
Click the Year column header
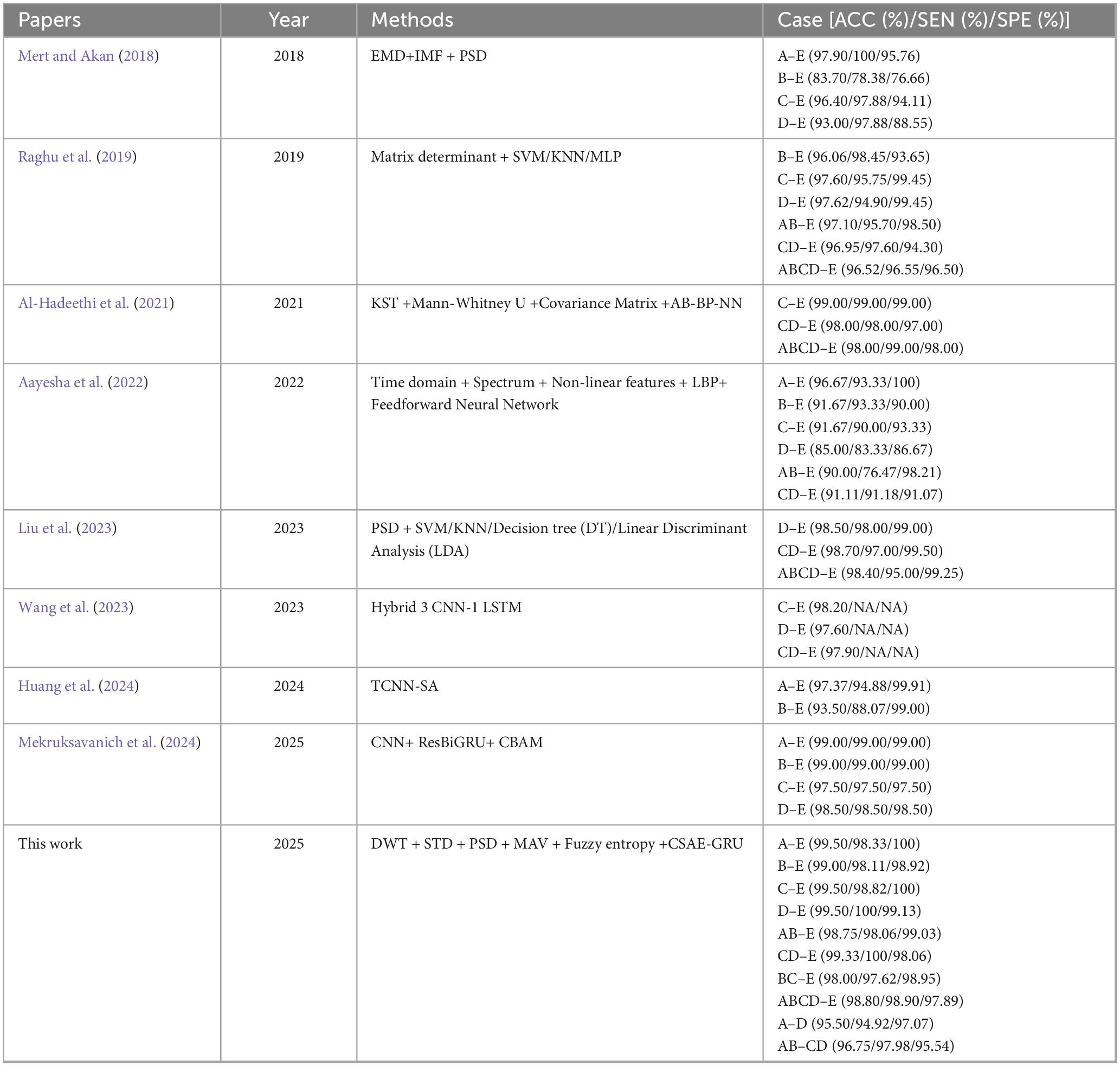(x=288, y=20)
